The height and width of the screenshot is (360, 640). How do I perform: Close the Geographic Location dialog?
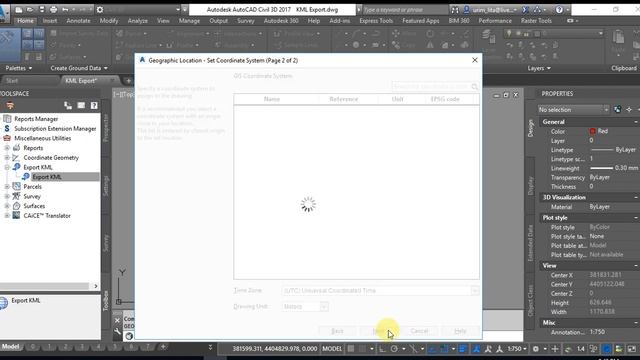pos(475,60)
